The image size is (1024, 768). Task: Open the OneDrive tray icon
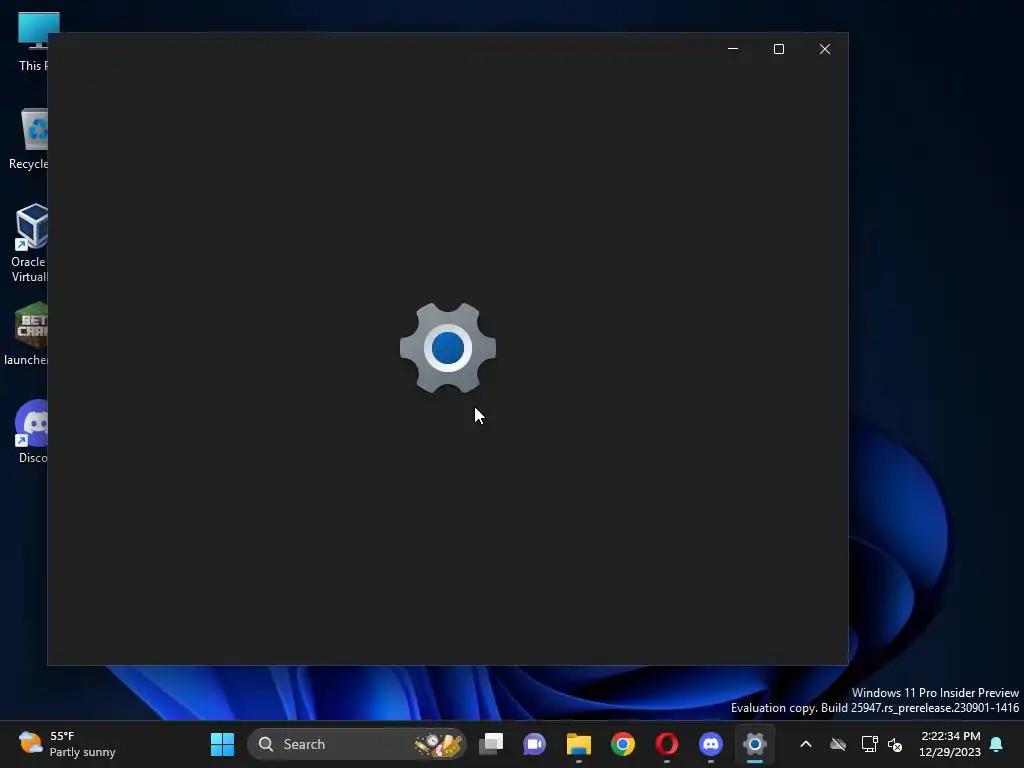point(838,744)
